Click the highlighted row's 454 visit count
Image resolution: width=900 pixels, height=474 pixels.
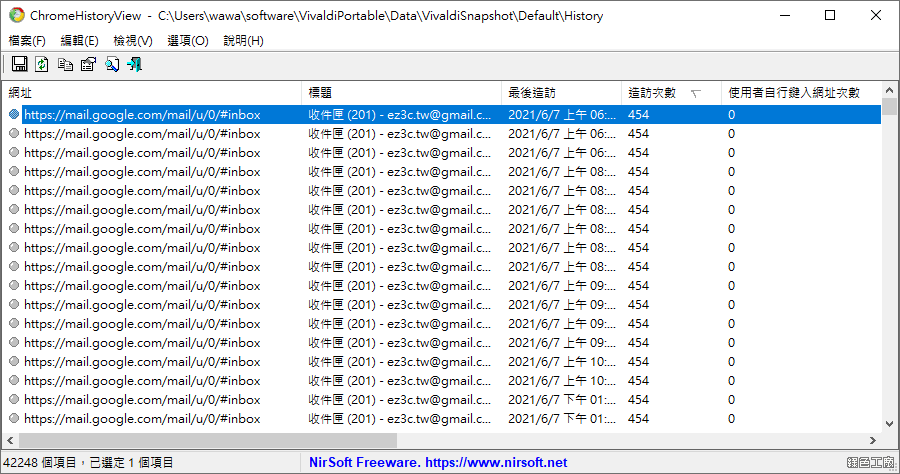click(638, 115)
